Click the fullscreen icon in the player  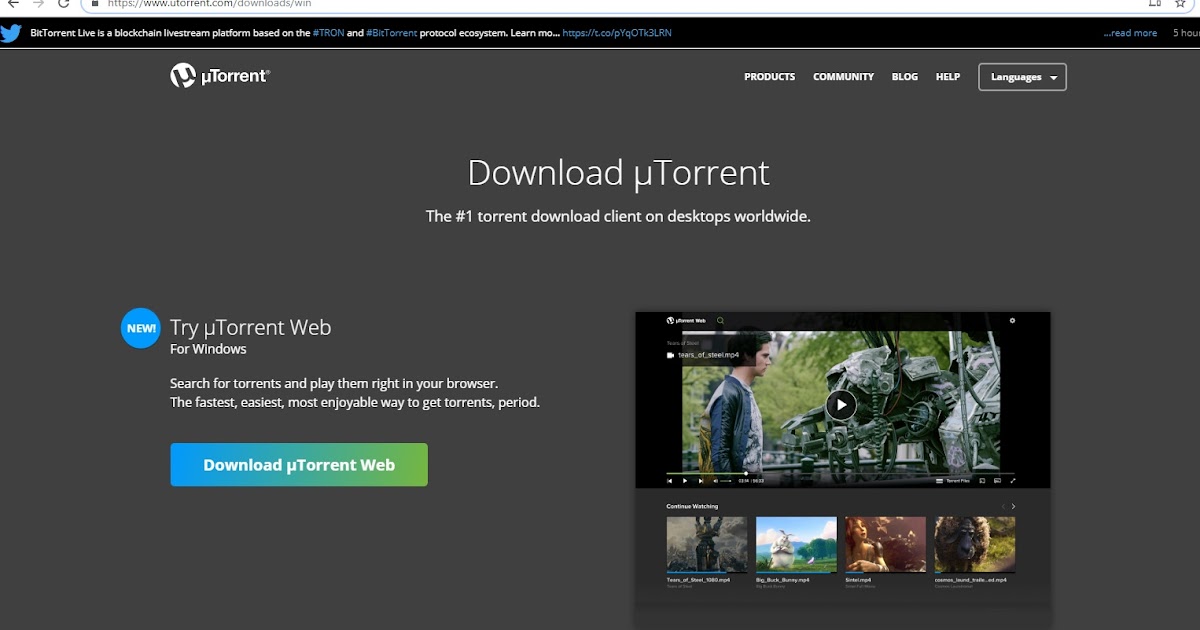pyautogui.click(x=1013, y=481)
